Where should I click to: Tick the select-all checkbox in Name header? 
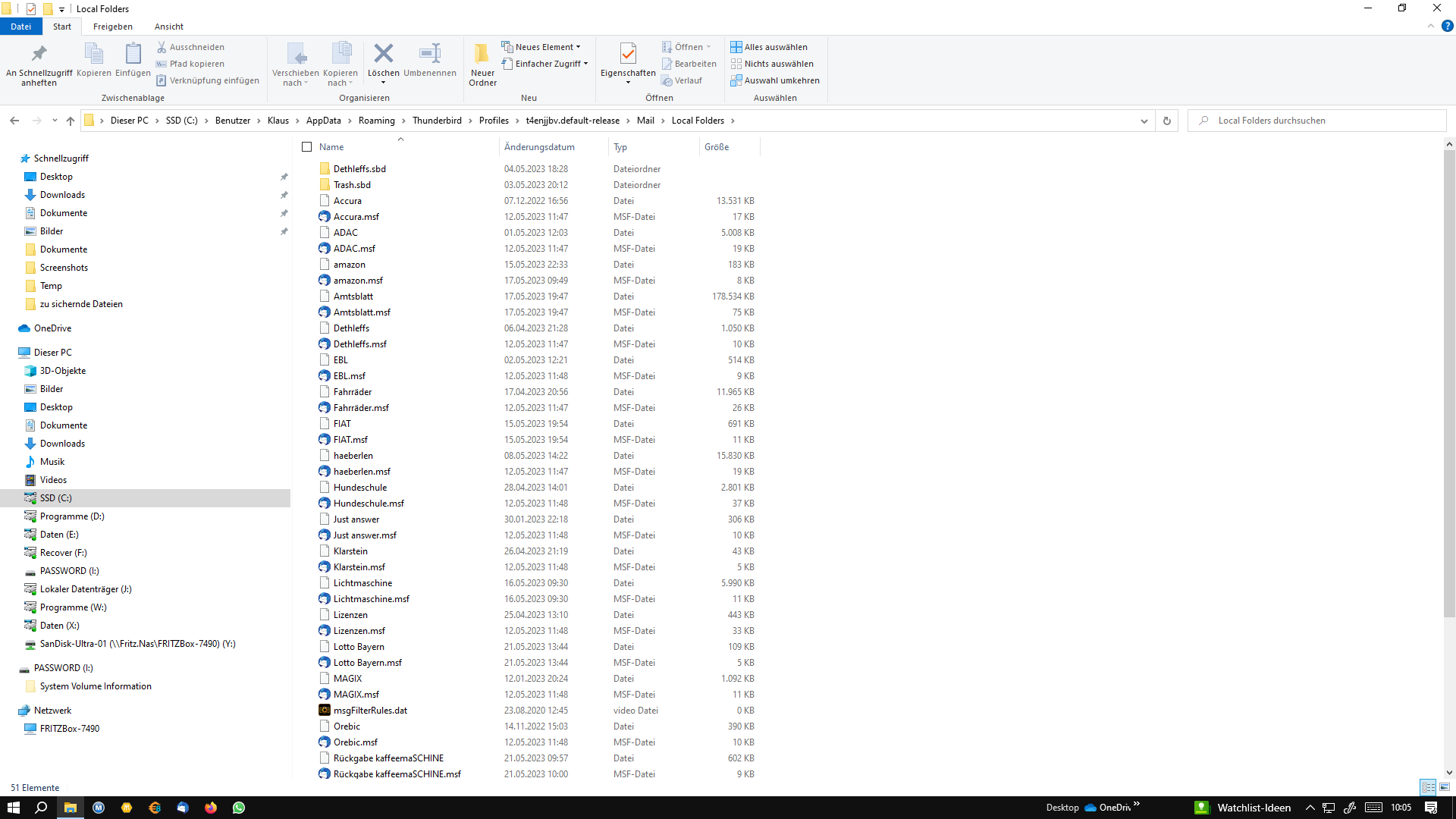pos(307,147)
